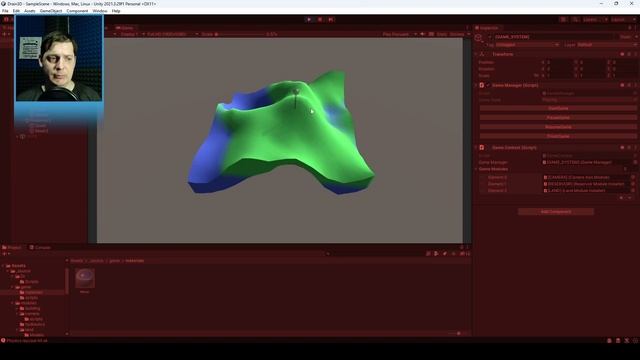Open the Layers dropdown in the top toolbar
This screenshot has height=360, width=640.
pos(595,19)
